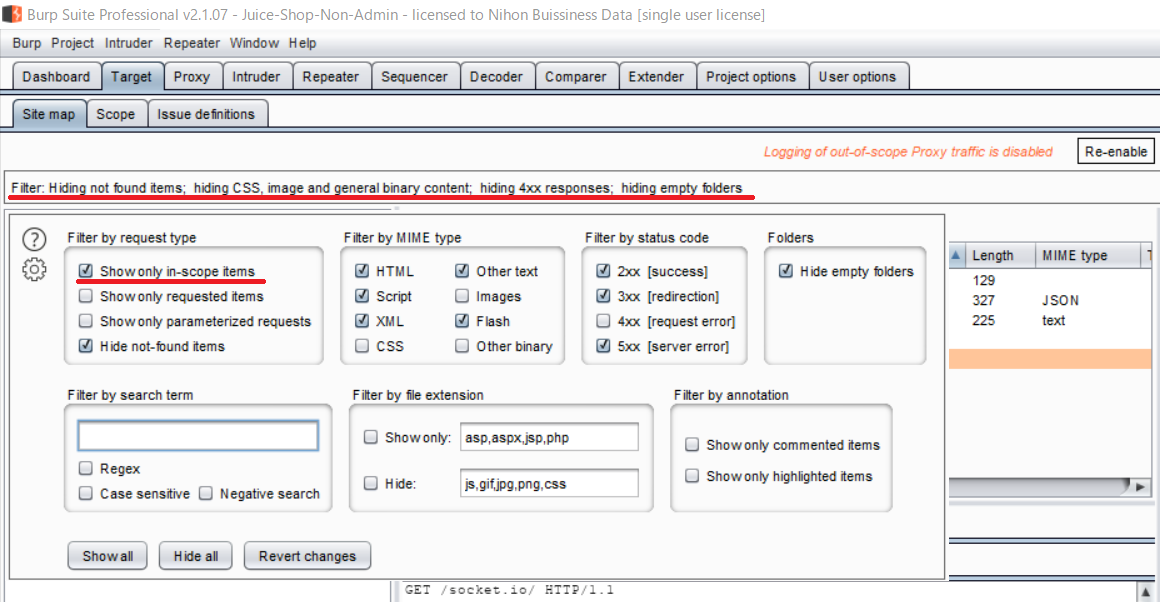1160x602 pixels.
Task: Click the Burp Suite logo icon in title bar
Action: tap(13, 14)
